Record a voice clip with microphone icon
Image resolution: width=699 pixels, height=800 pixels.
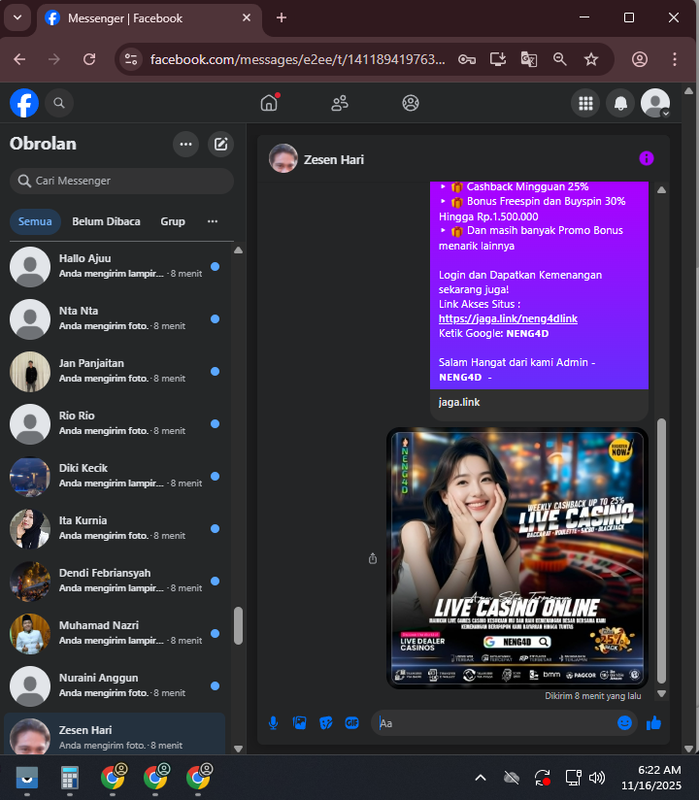pyautogui.click(x=273, y=723)
